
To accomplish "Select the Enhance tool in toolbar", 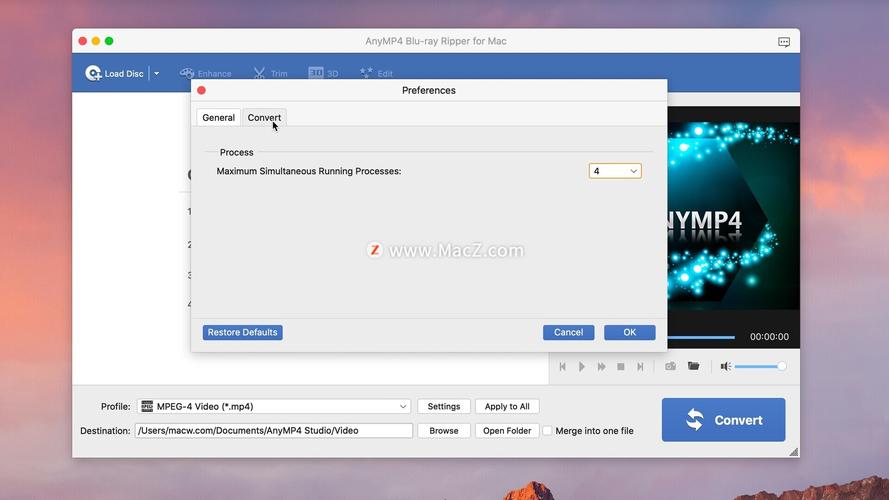I will [205, 73].
